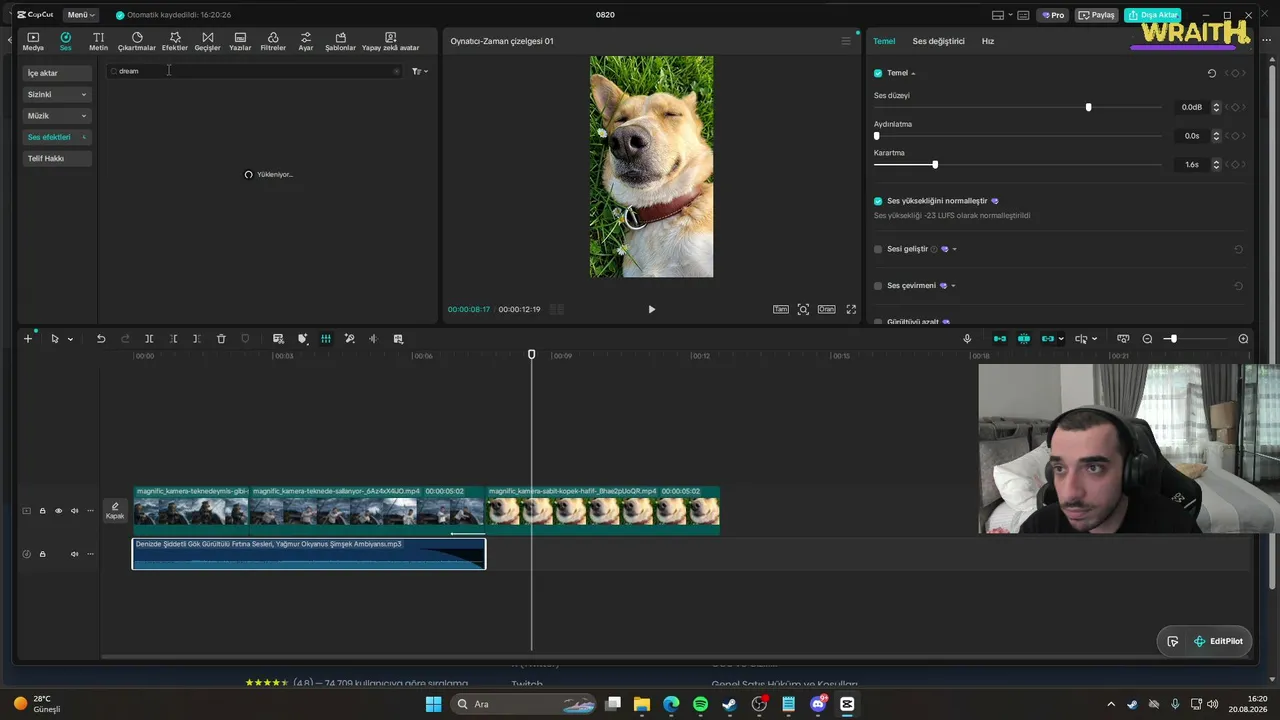This screenshot has height=720, width=1280.
Task: Toggle the Temel section checkbox
Action: pos(878,73)
